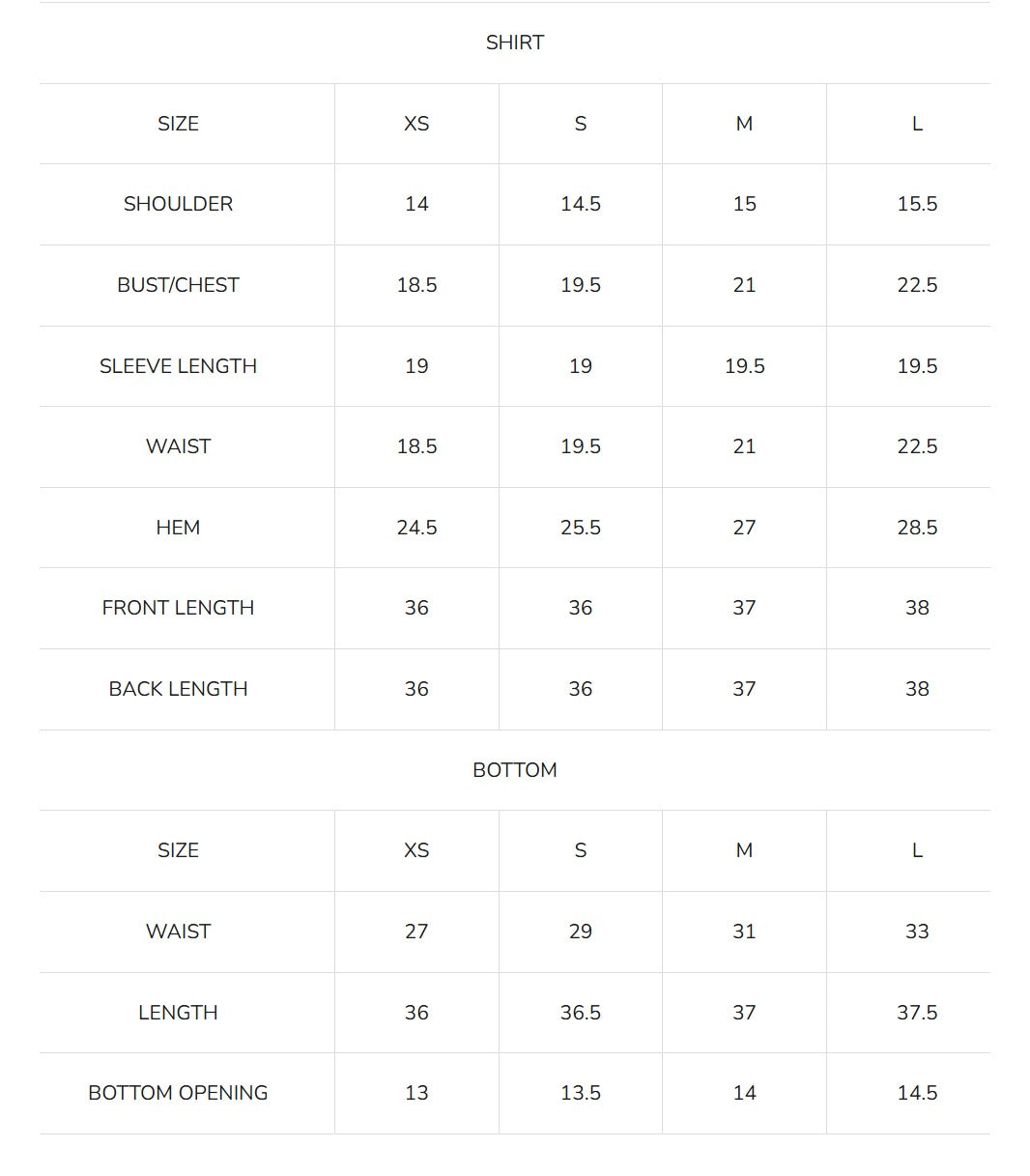Select the bottom opening value 13.5
This screenshot has height=1176, width=1030.
click(x=581, y=1093)
